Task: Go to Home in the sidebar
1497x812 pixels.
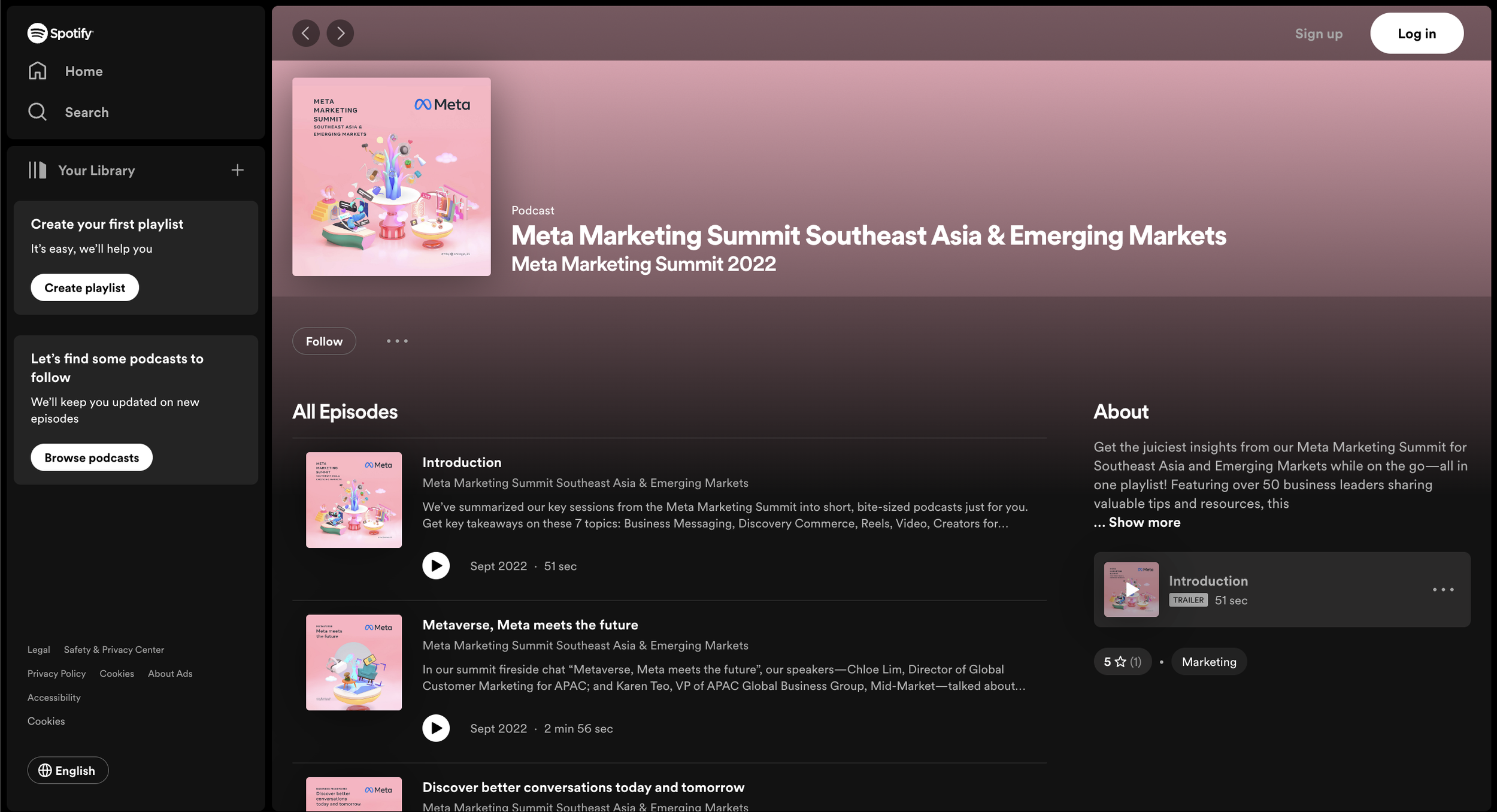Action: 83,71
